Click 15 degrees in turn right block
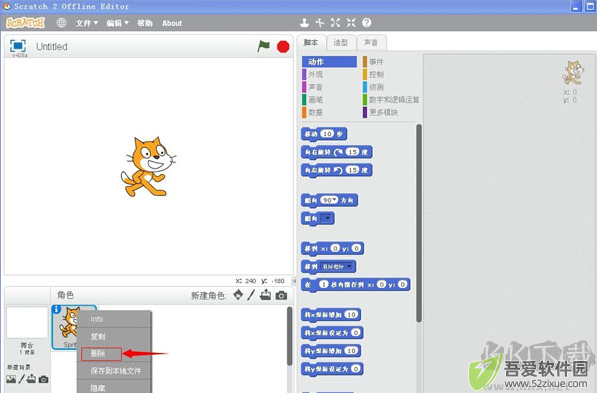The height and width of the screenshot is (393, 597). click(x=353, y=152)
